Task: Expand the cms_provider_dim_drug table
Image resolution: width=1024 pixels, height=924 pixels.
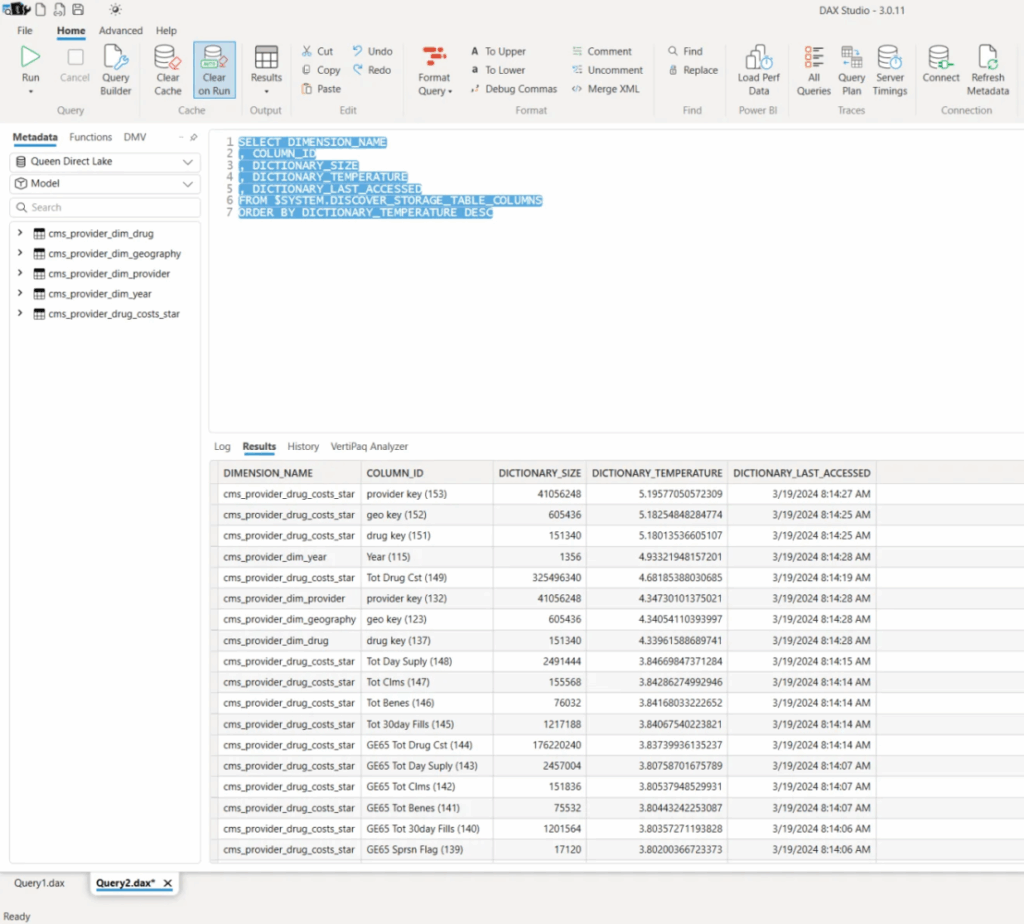Action: 20,232
